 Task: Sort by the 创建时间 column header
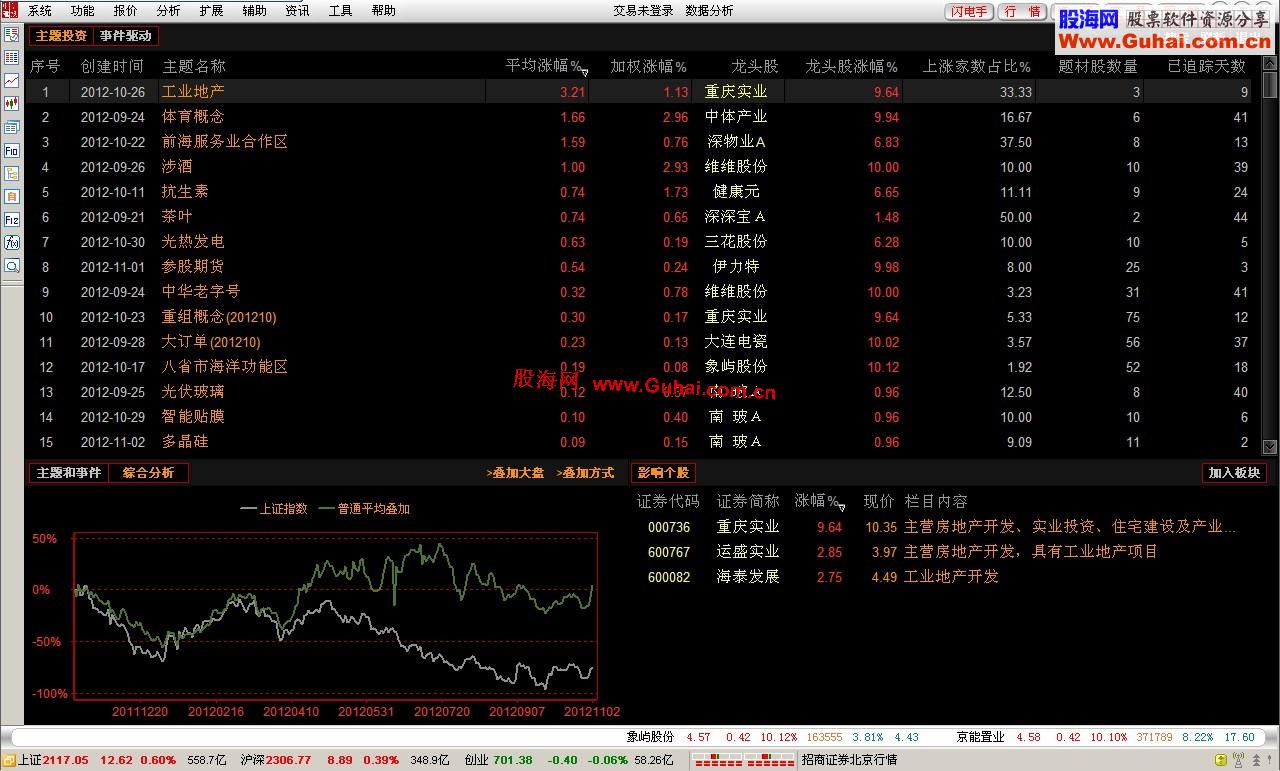click(x=112, y=66)
